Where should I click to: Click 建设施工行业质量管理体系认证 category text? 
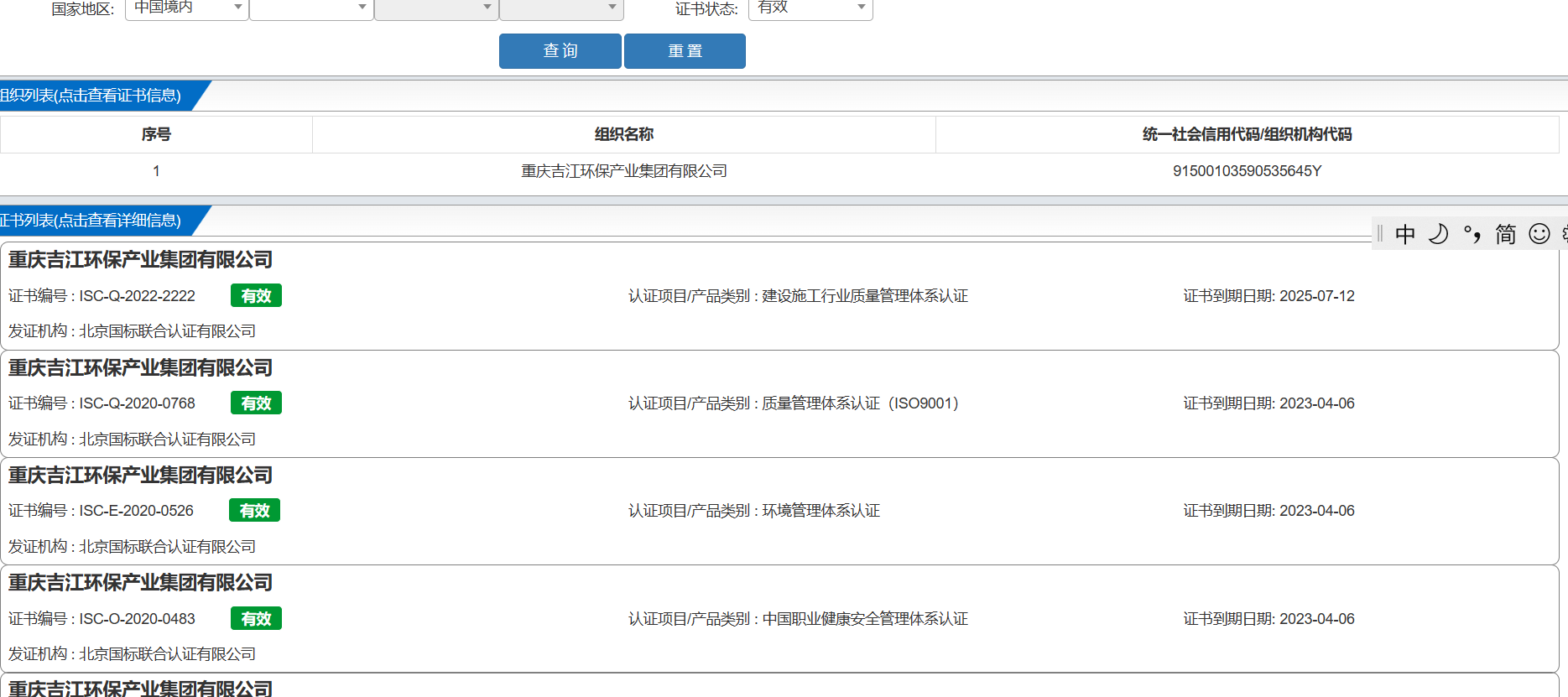pyautogui.click(x=865, y=296)
